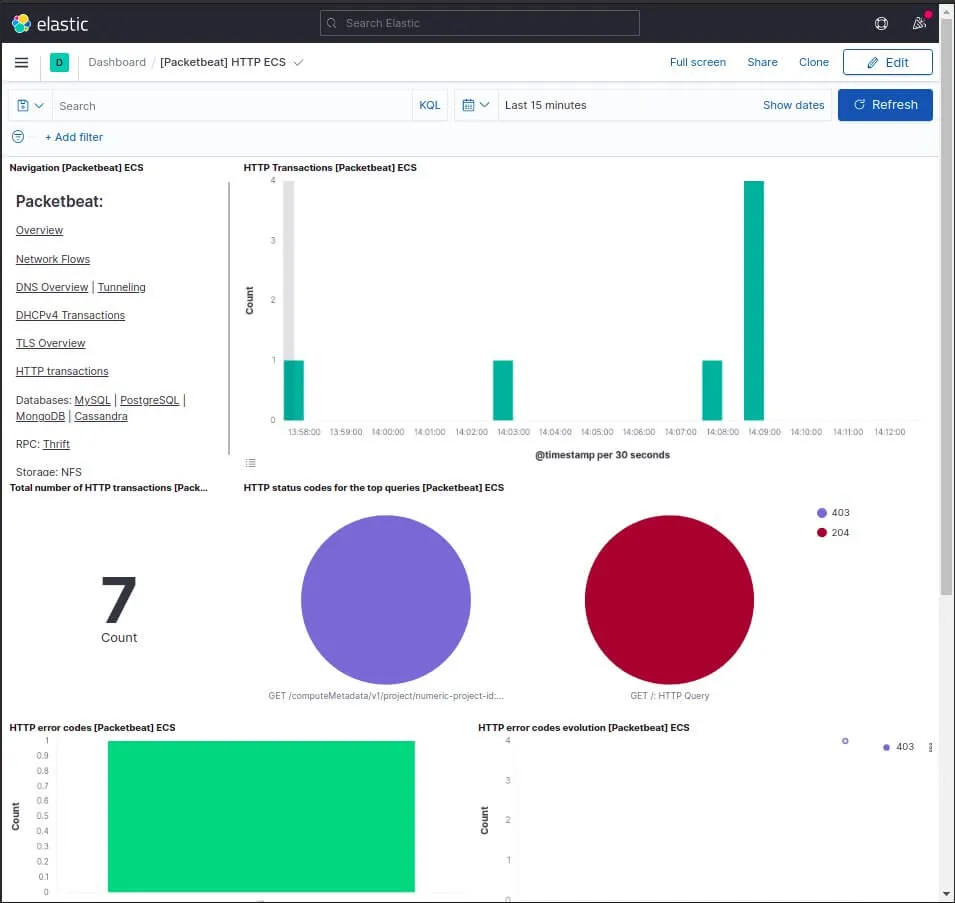This screenshot has width=955, height=903.
Task: Open the Cassandra link
Action: (x=101, y=416)
